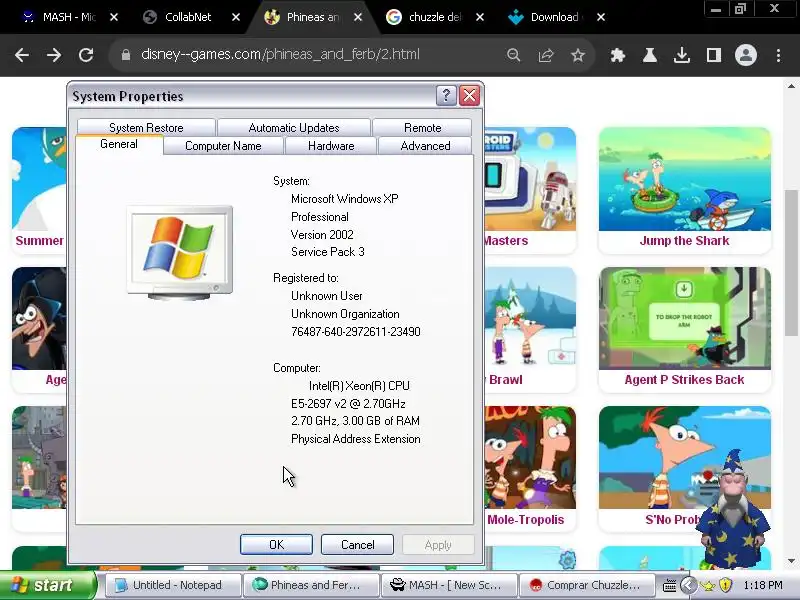This screenshot has width=800, height=600.
Task: Close the Download browser tab
Action: (601, 17)
